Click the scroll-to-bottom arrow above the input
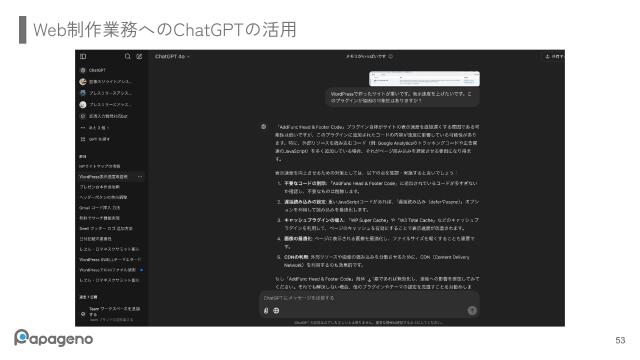The image size is (640, 360). pos(369,280)
